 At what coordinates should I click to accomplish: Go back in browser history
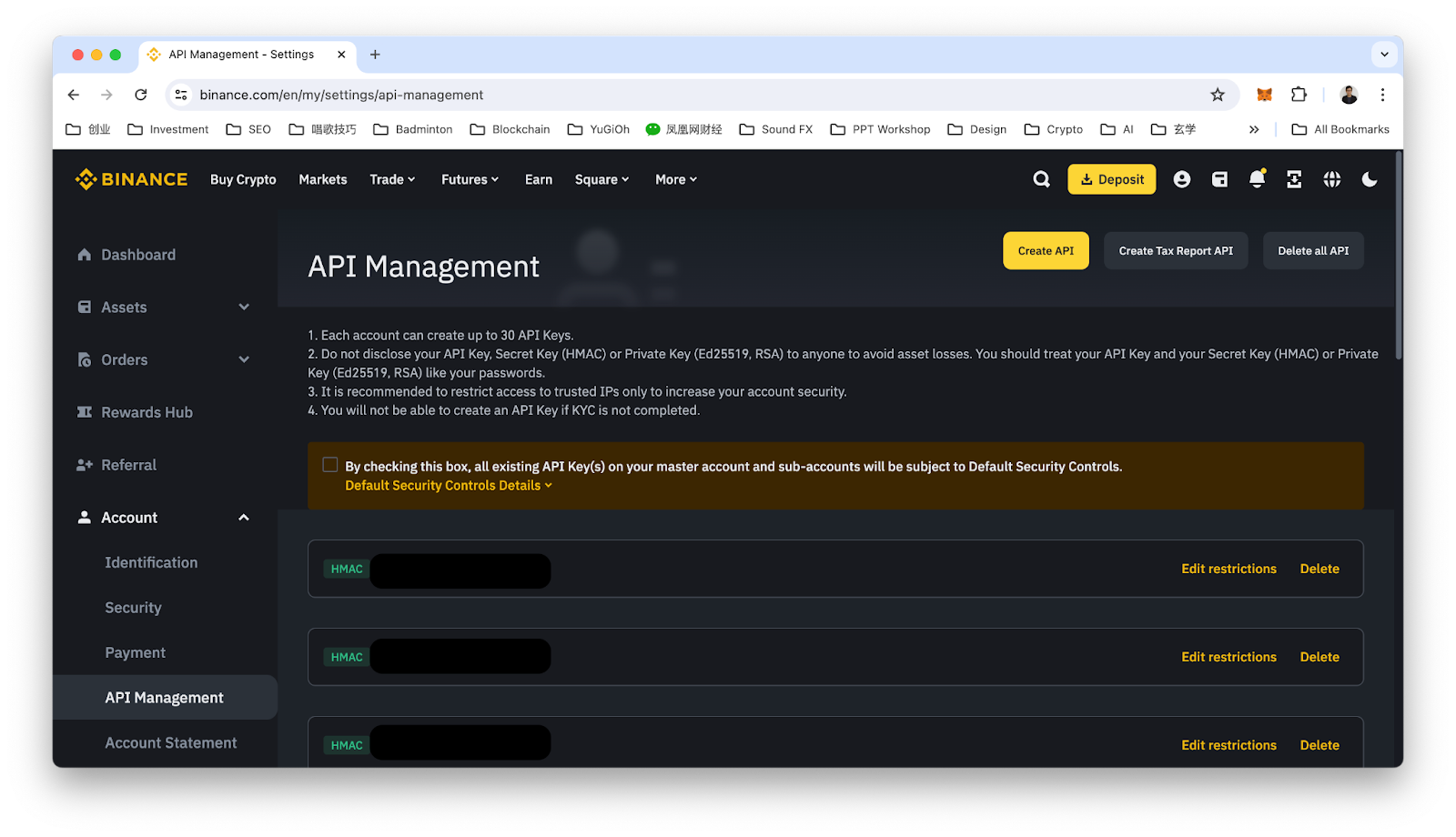(x=74, y=95)
